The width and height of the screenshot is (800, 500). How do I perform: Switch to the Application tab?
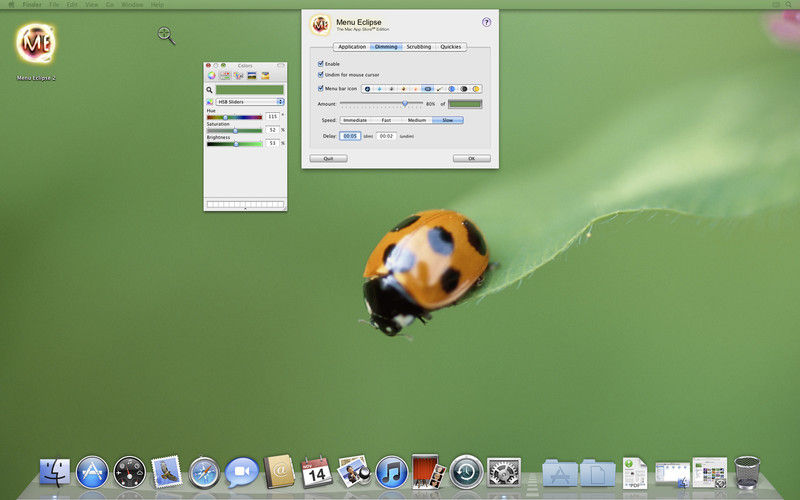[352, 46]
